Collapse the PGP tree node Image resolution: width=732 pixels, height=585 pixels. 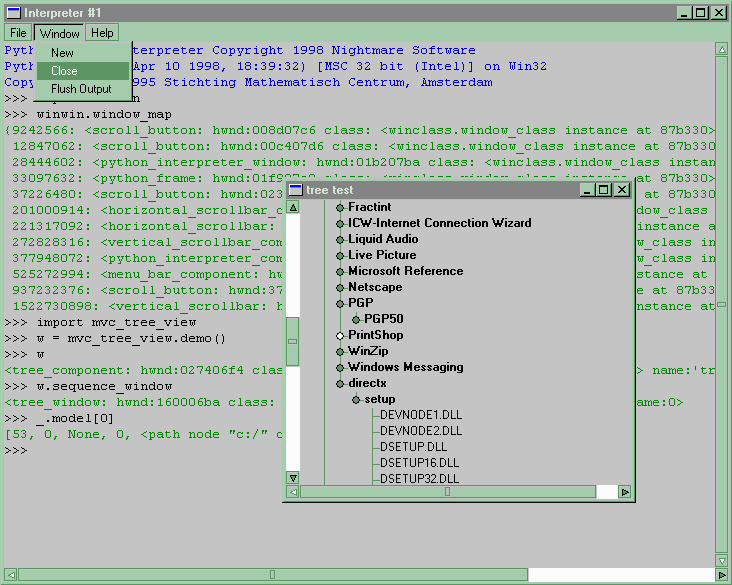pos(340,303)
